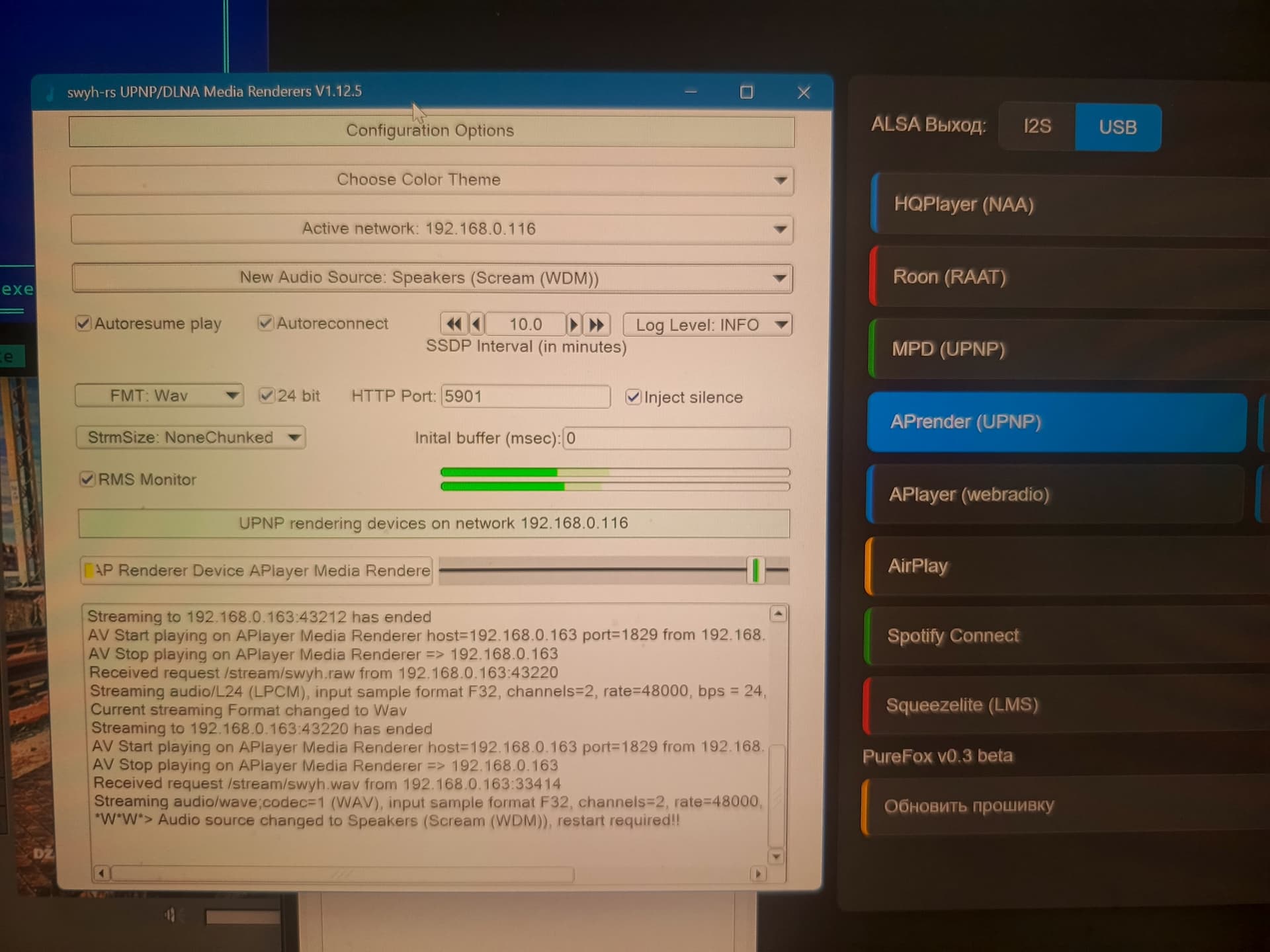Click the Обновить прошивку button
This screenshot has width=1270, height=952.
point(1065,807)
